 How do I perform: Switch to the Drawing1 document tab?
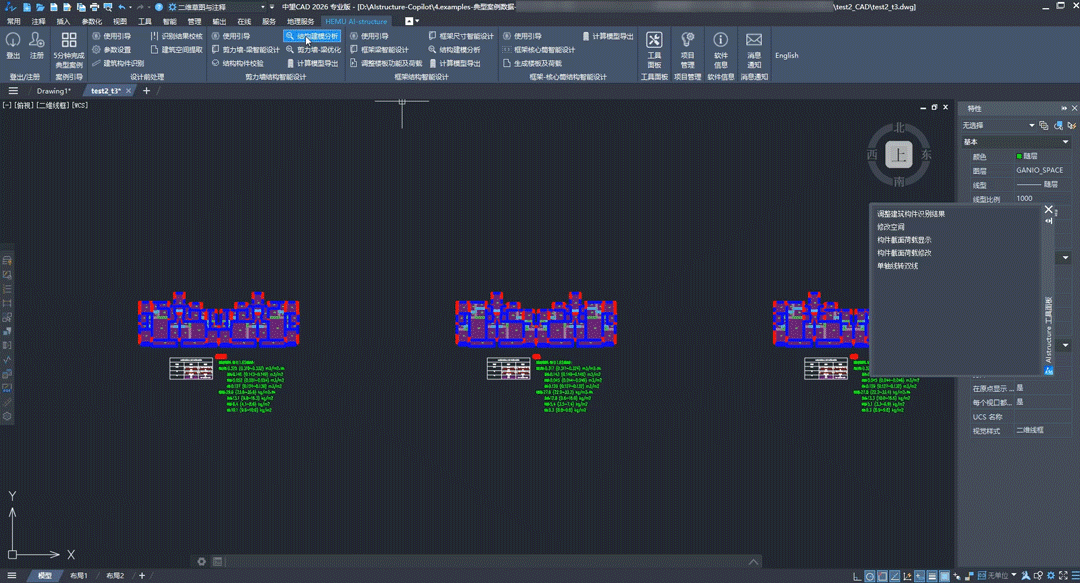coord(54,91)
